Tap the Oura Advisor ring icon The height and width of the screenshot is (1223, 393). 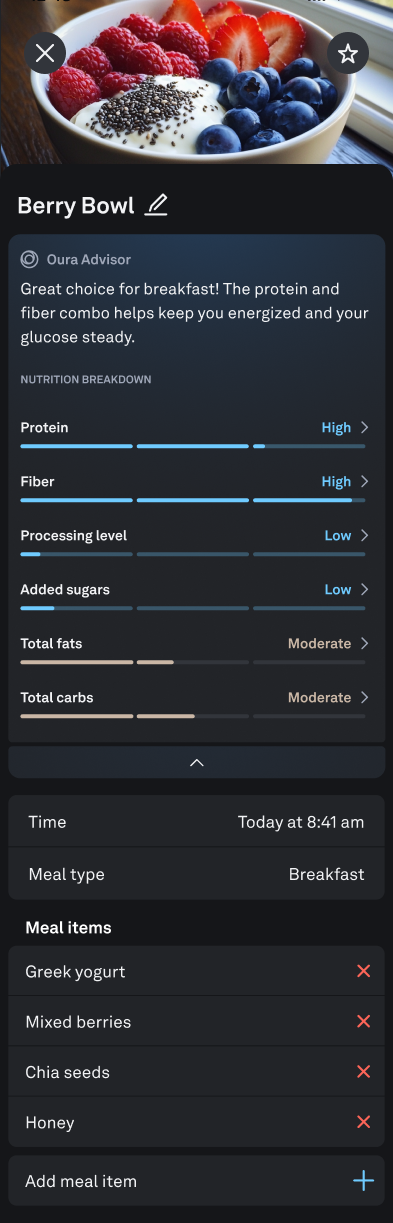[30, 259]
